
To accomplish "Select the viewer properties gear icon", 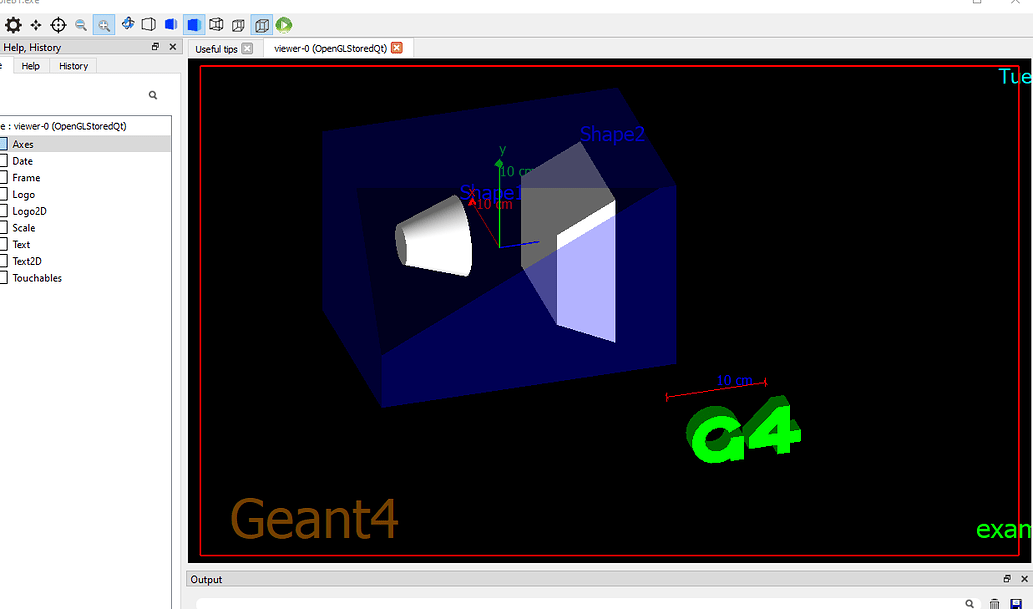I will point(12,25).
